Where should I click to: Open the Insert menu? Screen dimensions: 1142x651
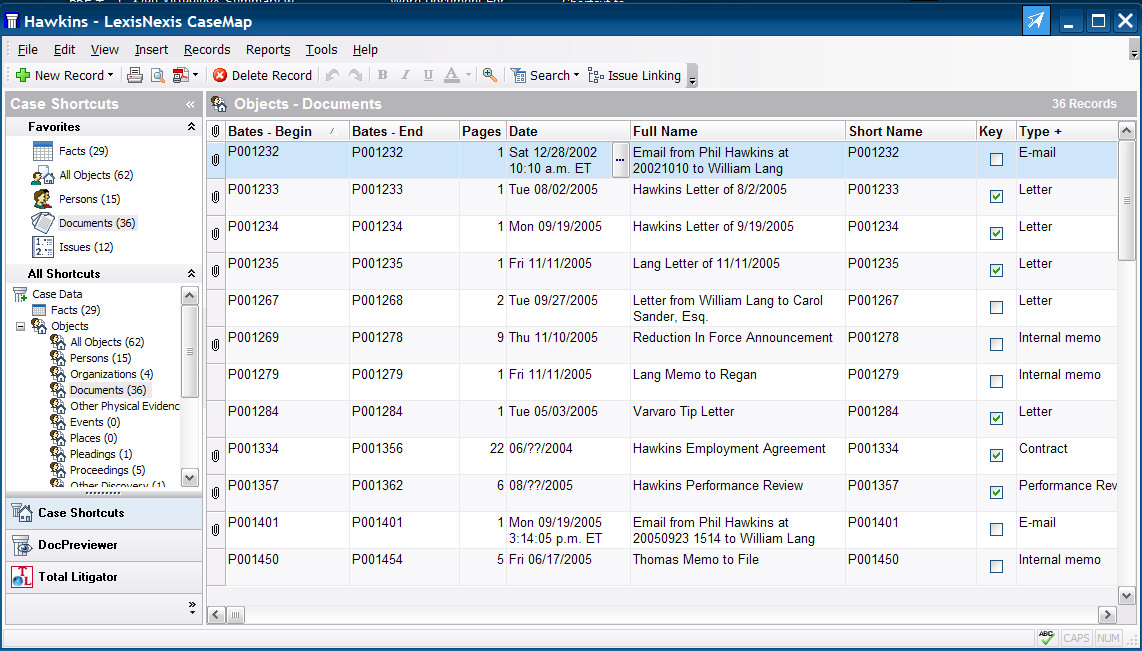click(151, 50)
